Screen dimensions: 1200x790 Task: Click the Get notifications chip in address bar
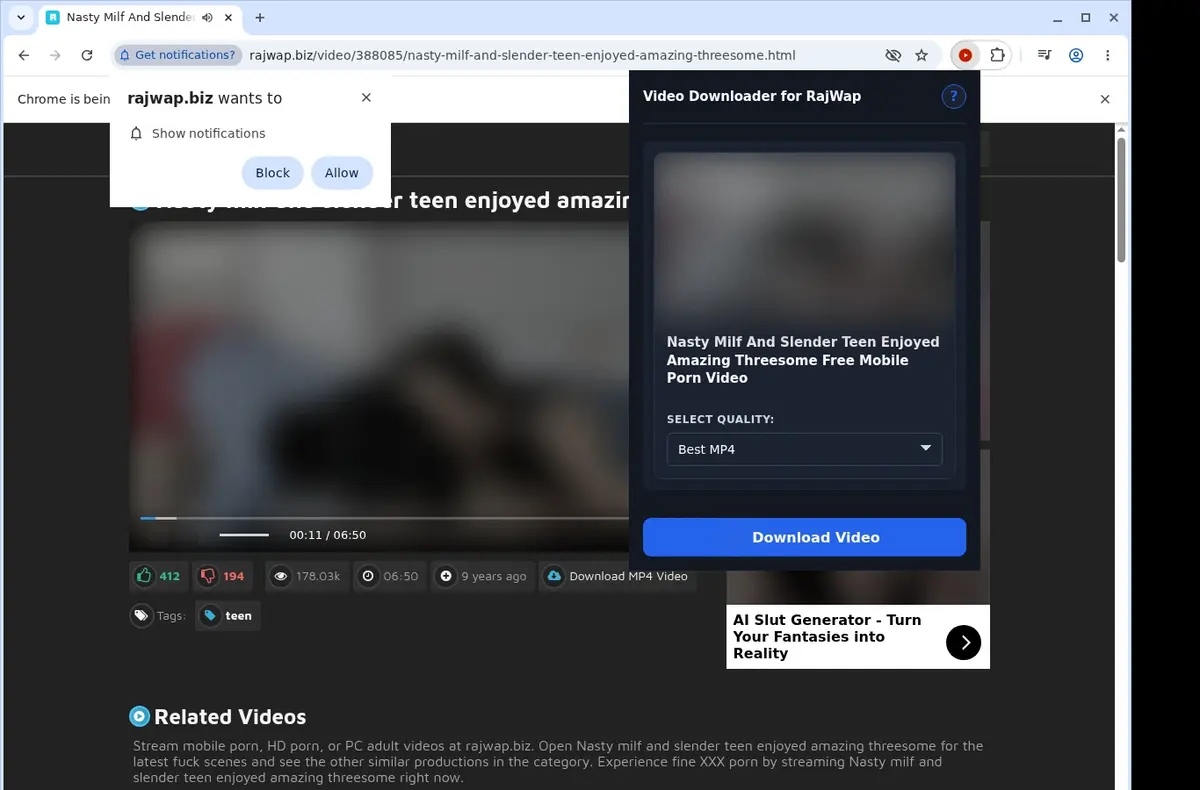[178, 56]
